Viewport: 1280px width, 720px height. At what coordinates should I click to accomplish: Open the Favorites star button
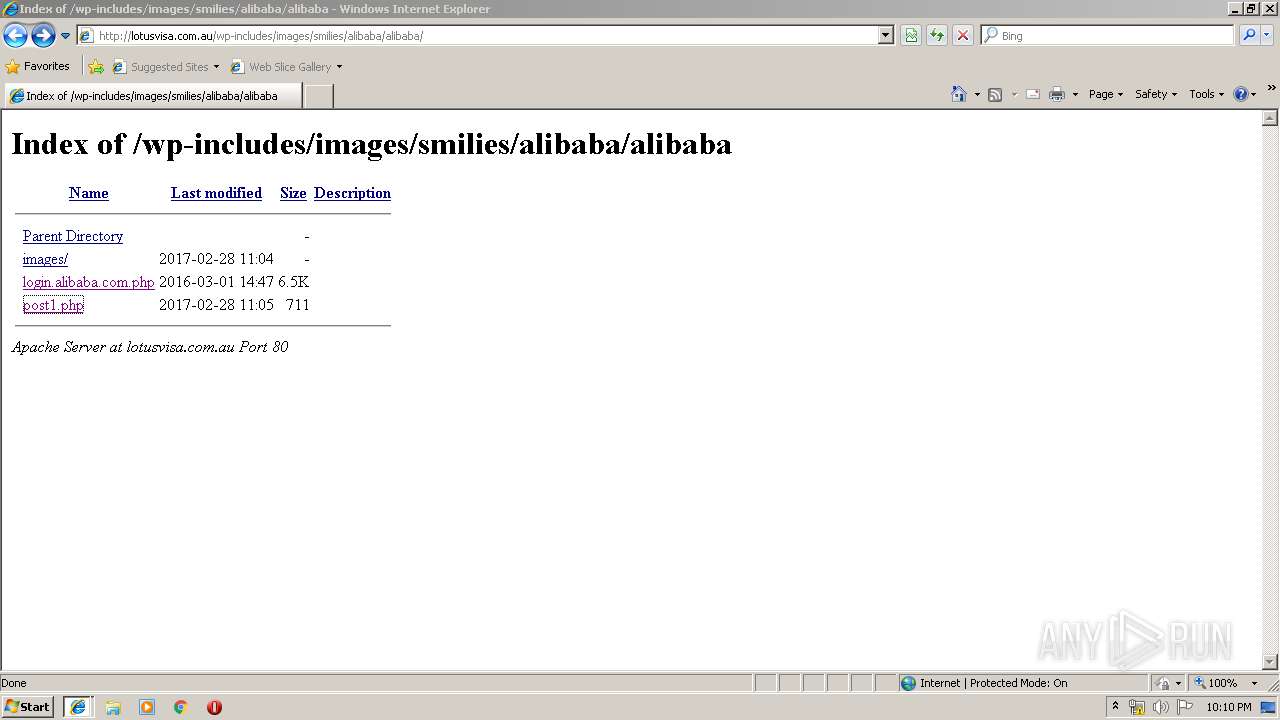click(x=38, y=67)
